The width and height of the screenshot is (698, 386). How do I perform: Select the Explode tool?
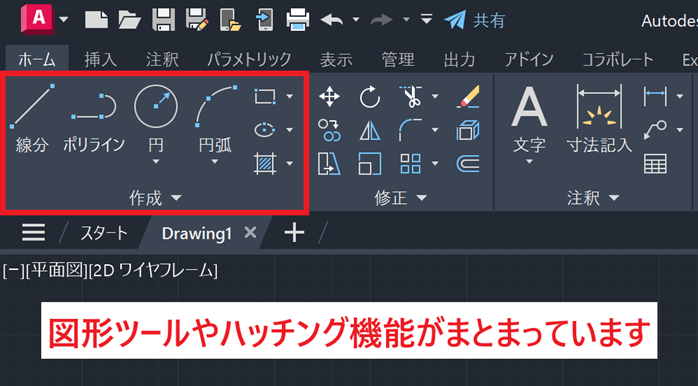pos(468,130)
